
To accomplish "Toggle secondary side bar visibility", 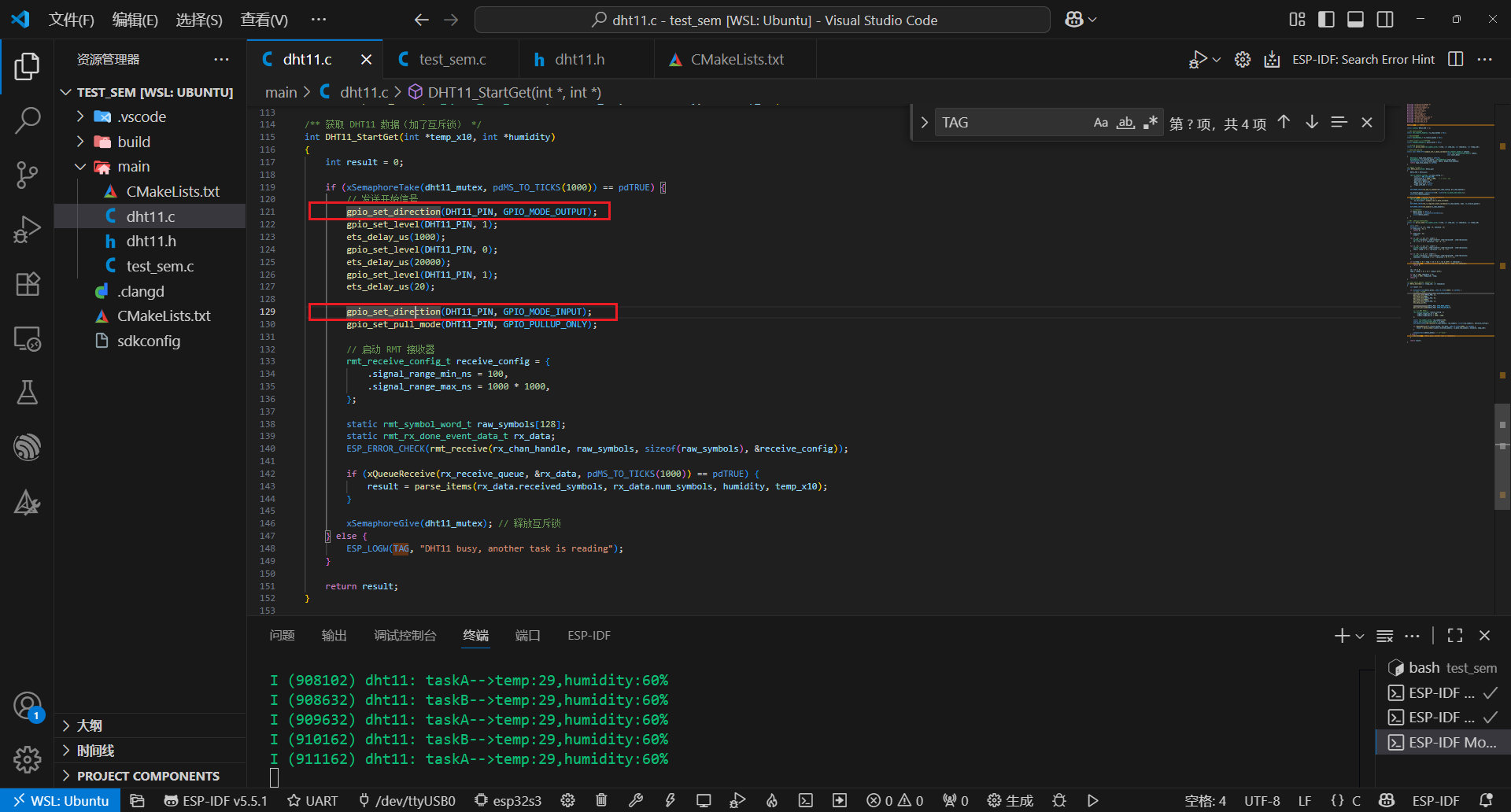I will 1385,20.
